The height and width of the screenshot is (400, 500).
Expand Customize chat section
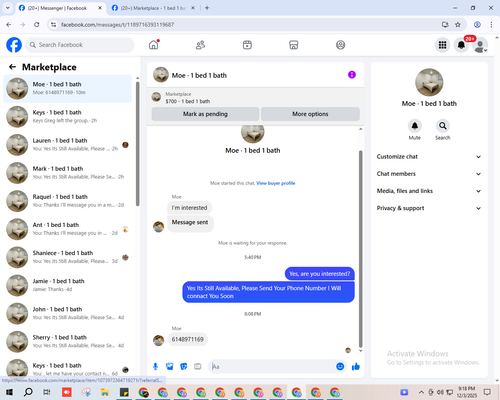coord(429,157)
